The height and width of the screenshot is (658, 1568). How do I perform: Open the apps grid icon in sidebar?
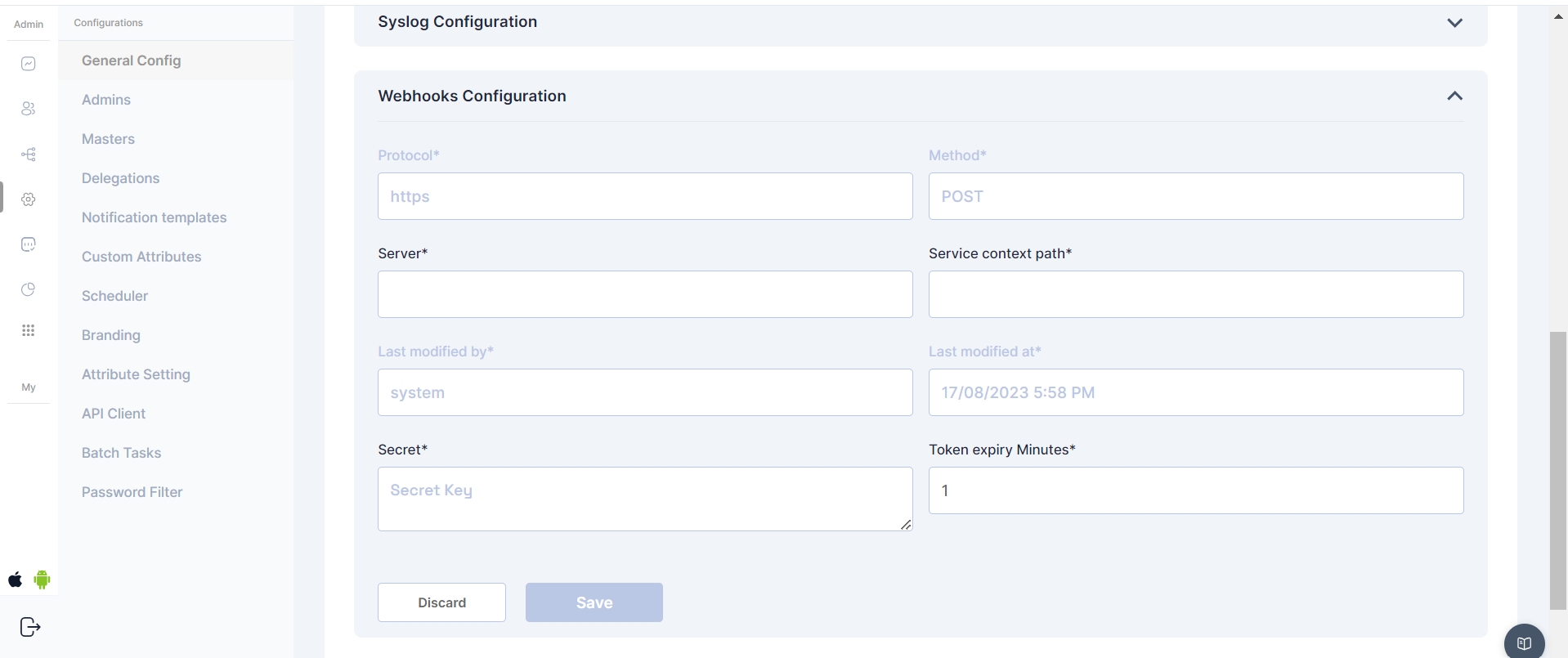[x=29, y=330]
